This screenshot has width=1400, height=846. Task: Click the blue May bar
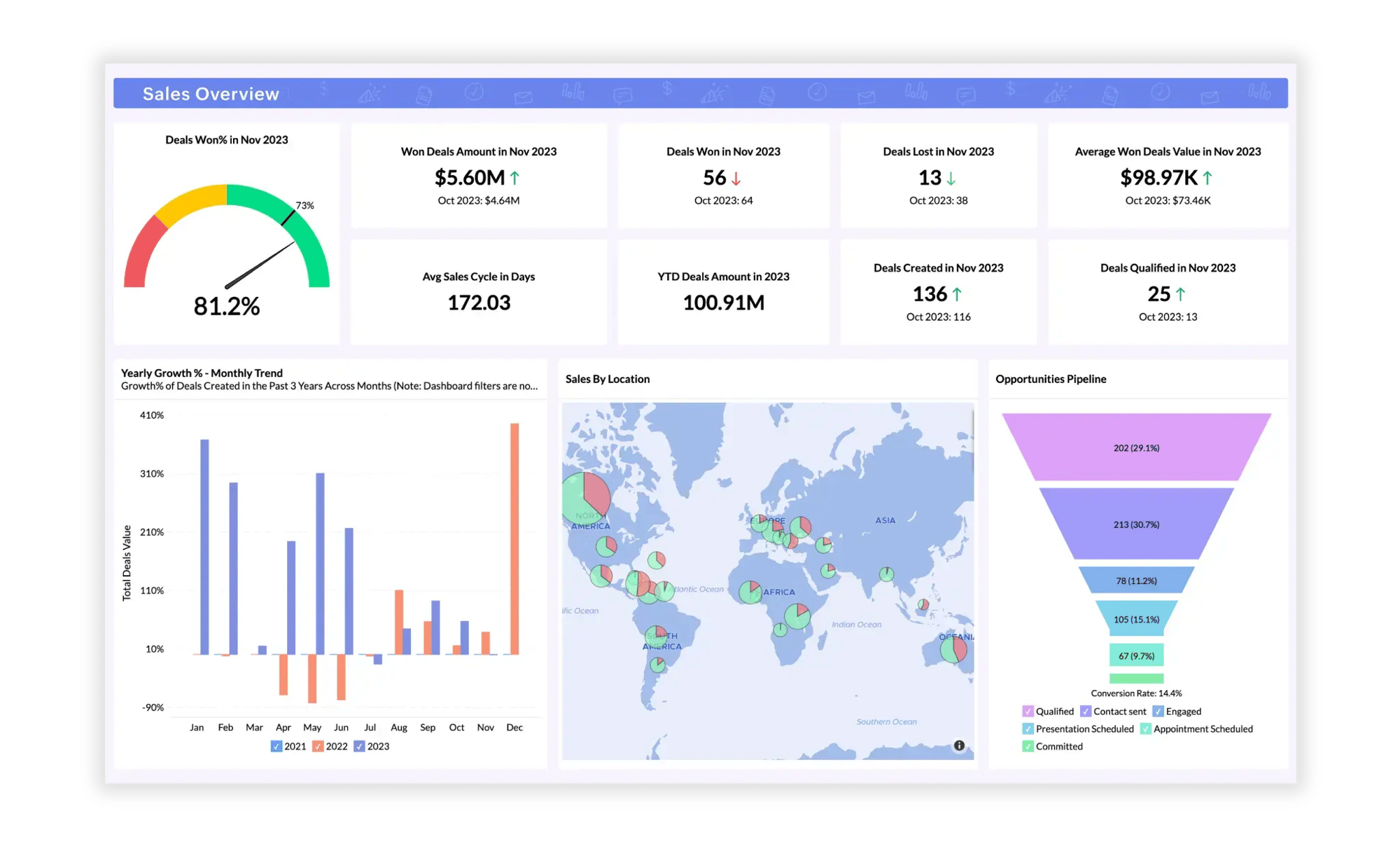[320, 564]
